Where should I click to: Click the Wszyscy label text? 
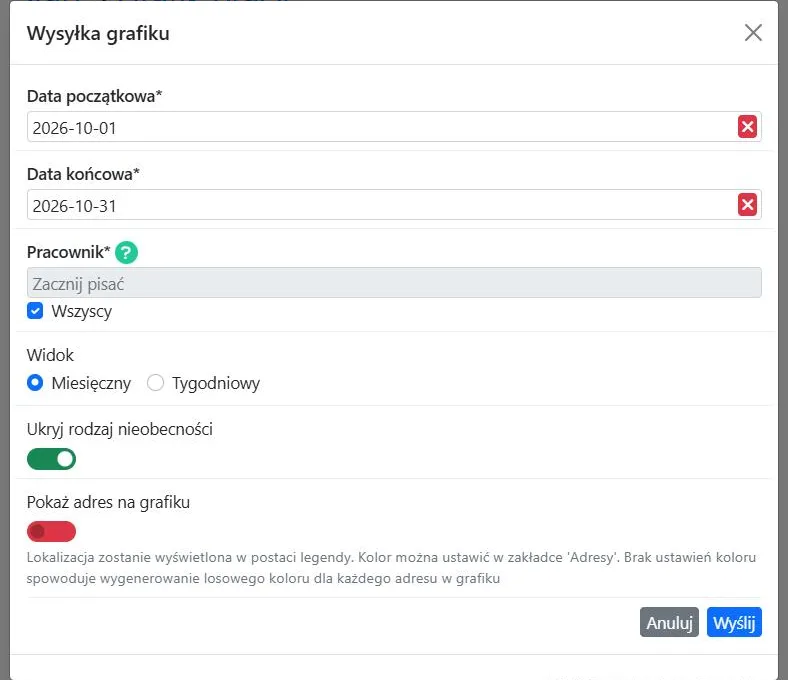tap(81, 311)
